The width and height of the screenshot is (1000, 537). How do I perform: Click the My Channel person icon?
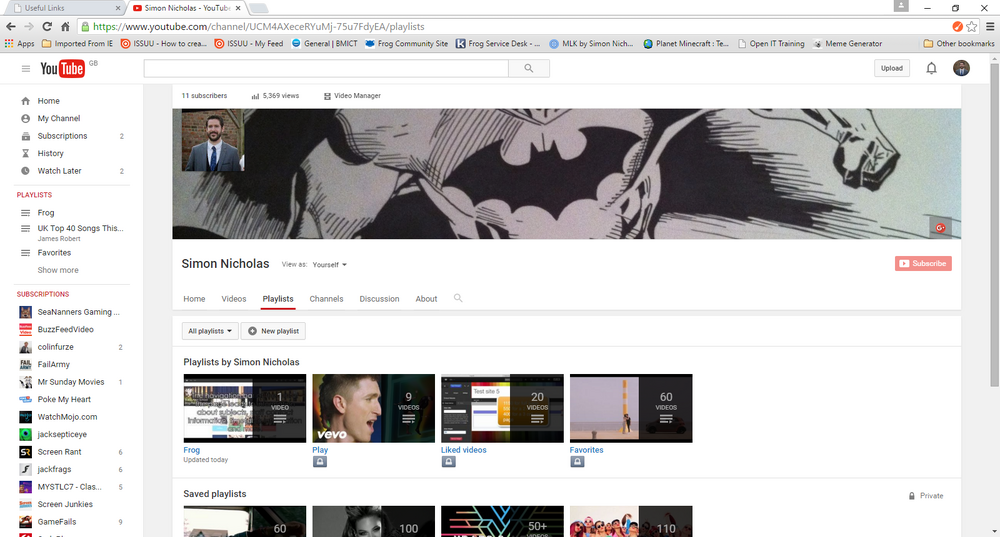pos(26,119)
